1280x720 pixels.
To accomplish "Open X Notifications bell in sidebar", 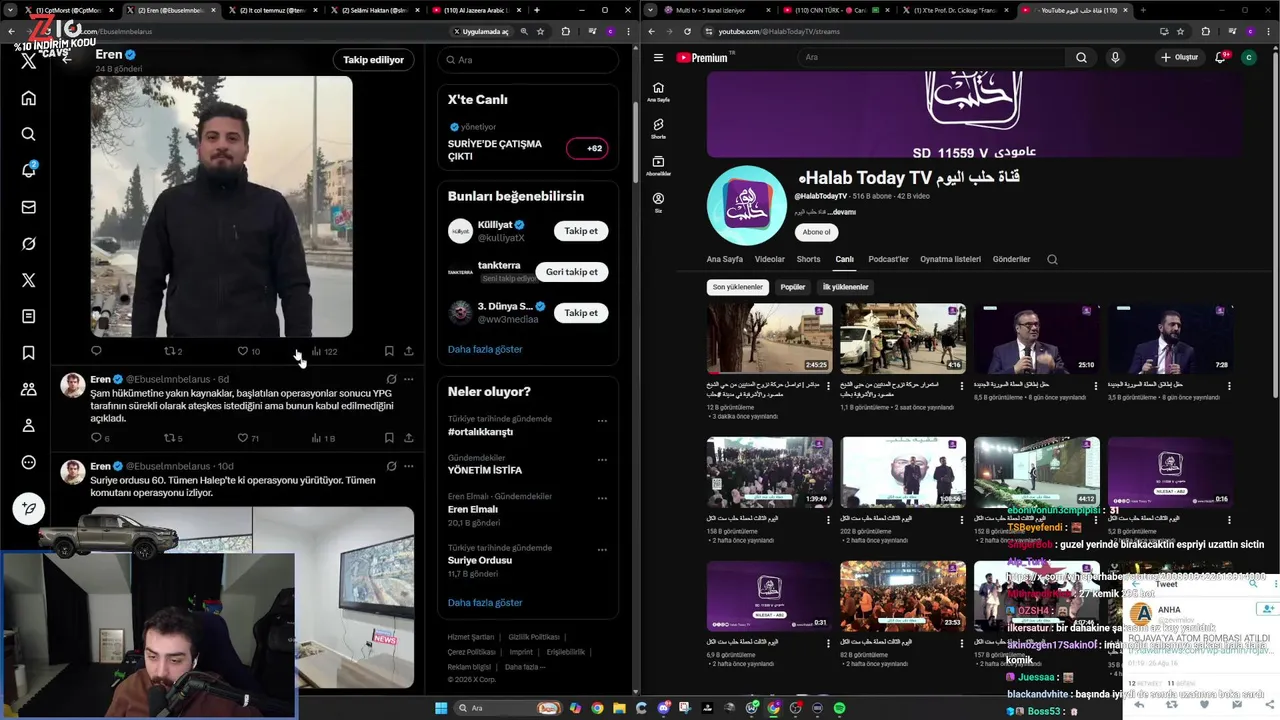I will tap(28, 171).
